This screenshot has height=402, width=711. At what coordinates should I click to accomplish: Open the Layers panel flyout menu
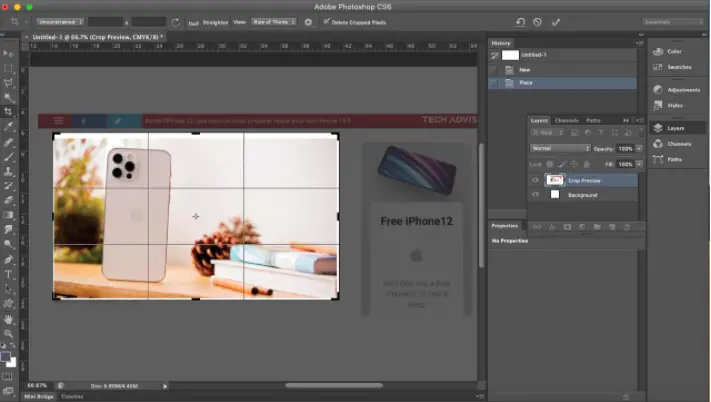click(x=639, y=120)
